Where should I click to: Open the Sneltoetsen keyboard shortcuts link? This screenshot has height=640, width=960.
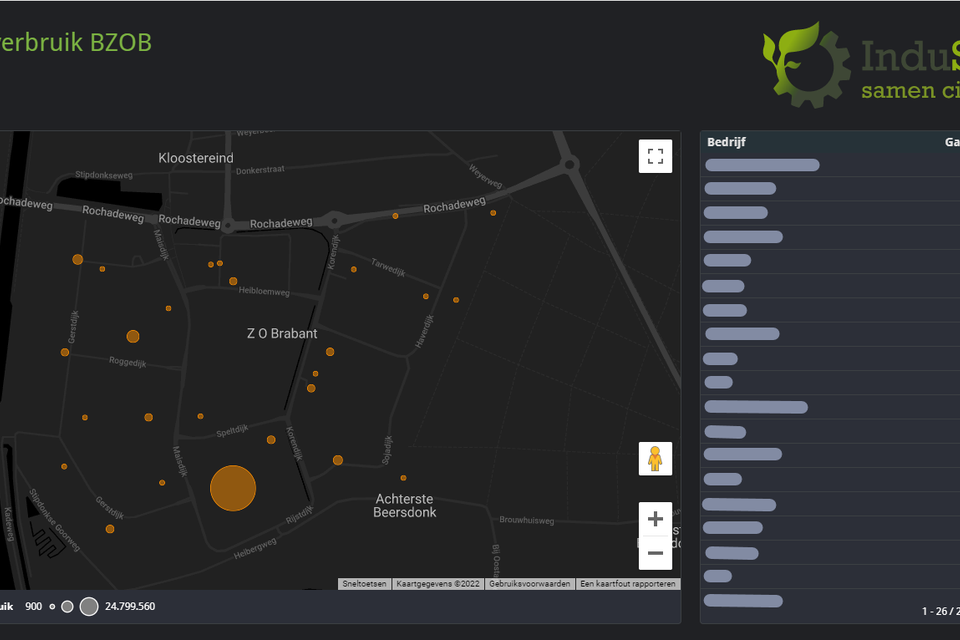pyautogui.click(x=364, y=584)
